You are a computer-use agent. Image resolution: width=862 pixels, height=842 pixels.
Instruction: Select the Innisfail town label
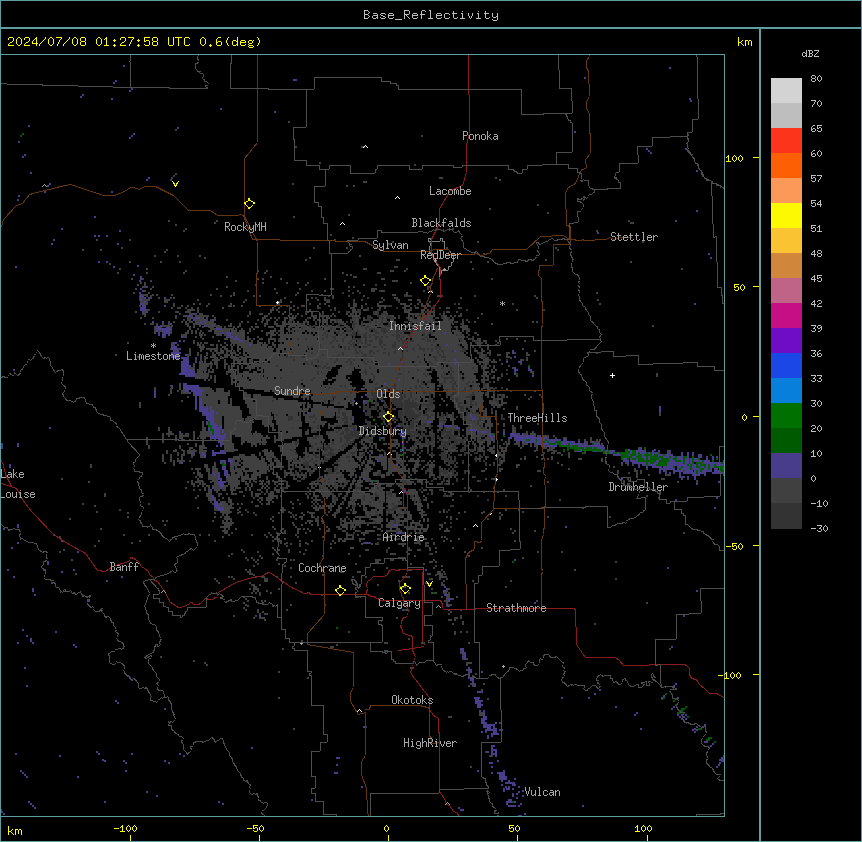click(416, 326)
